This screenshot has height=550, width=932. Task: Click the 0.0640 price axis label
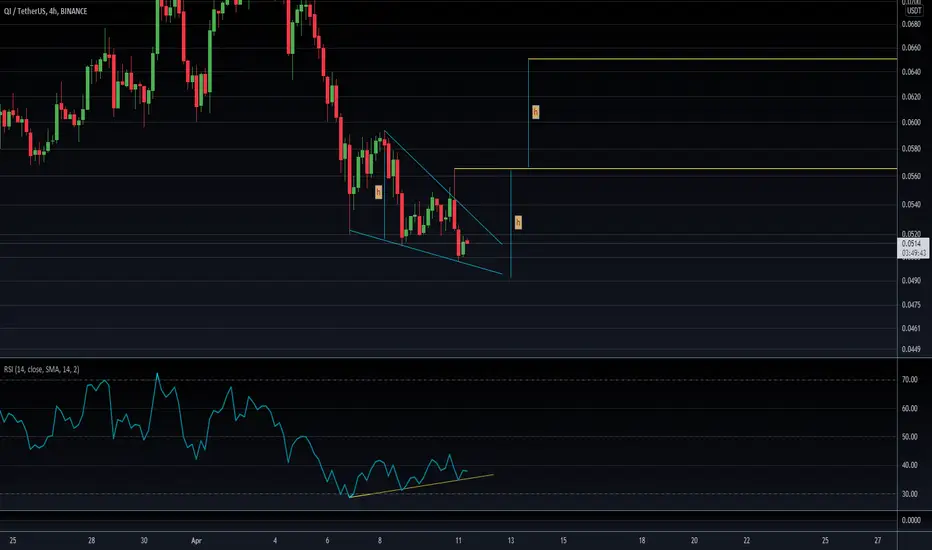[911, 72]
